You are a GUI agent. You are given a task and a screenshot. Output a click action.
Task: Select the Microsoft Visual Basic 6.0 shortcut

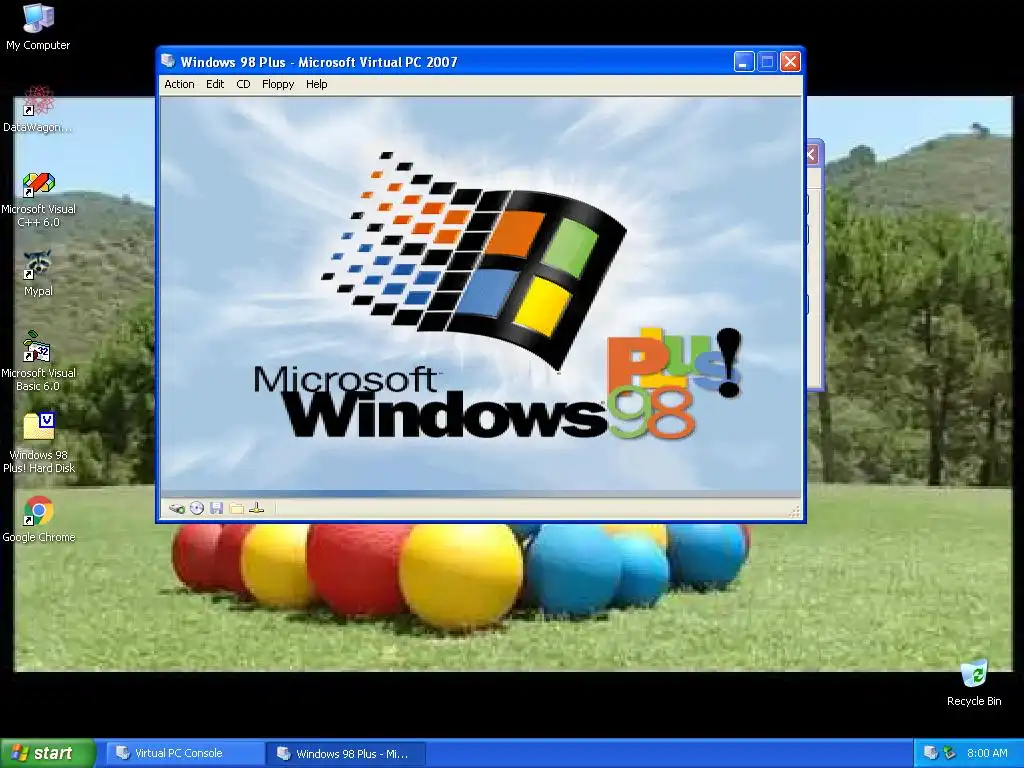pyautogui.click(x=38, y=362)
